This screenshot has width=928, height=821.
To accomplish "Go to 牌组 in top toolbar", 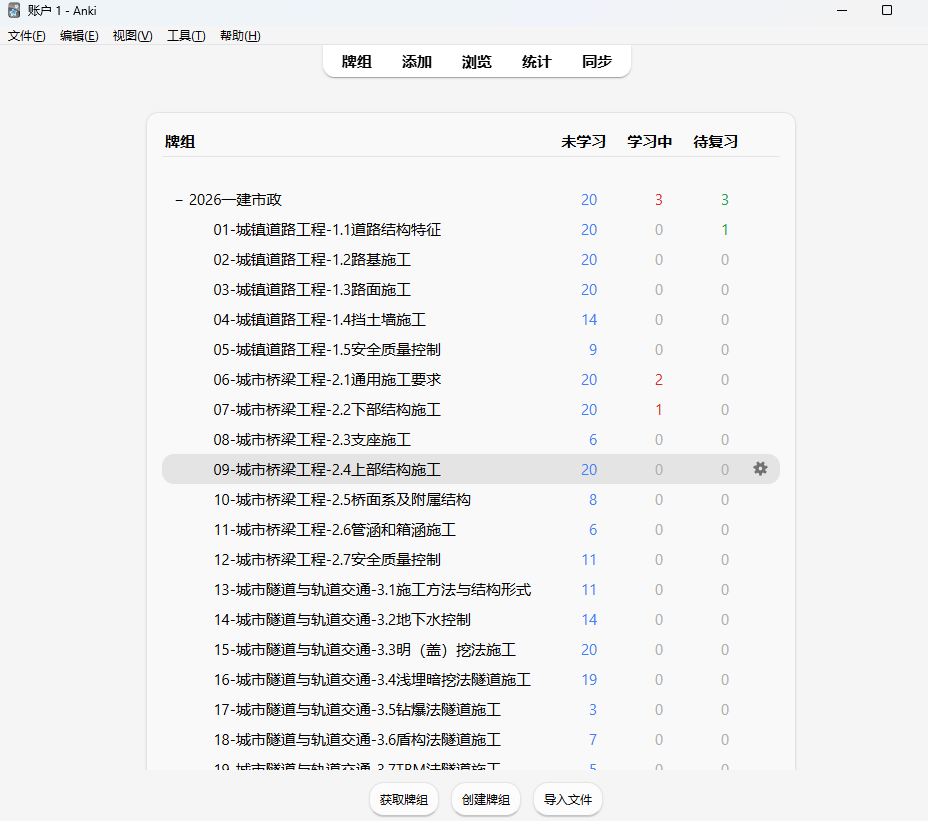I will (357, 62).
